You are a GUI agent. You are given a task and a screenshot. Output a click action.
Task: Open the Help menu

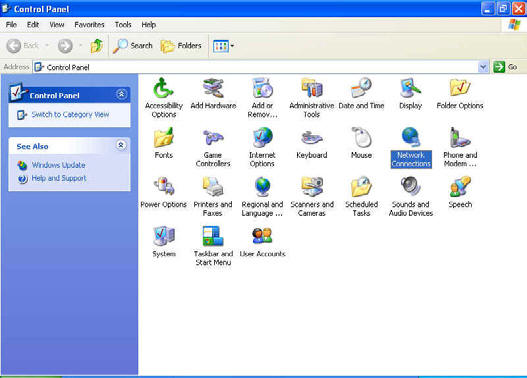pyautogui.click(x=149, y=25)
